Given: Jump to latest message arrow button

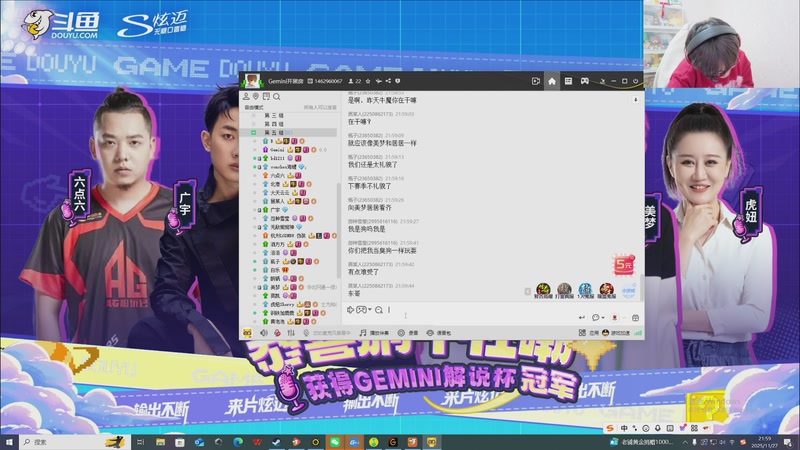Looking at the screenshot, I should click(636, 100).
